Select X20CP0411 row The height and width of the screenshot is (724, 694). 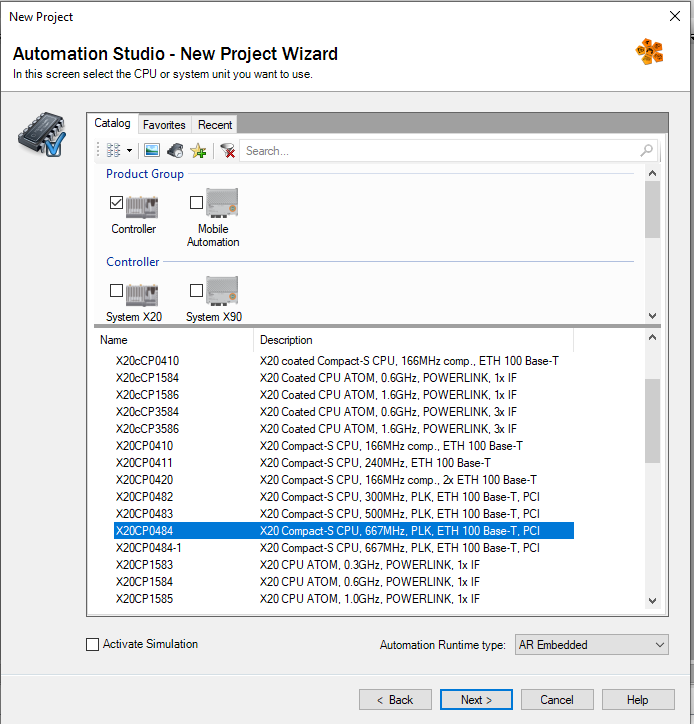pos(344,463)
